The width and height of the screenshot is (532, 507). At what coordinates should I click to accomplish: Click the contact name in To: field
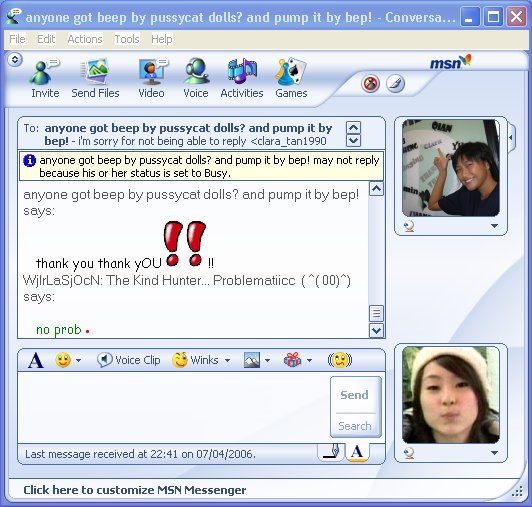click(188, 134)
